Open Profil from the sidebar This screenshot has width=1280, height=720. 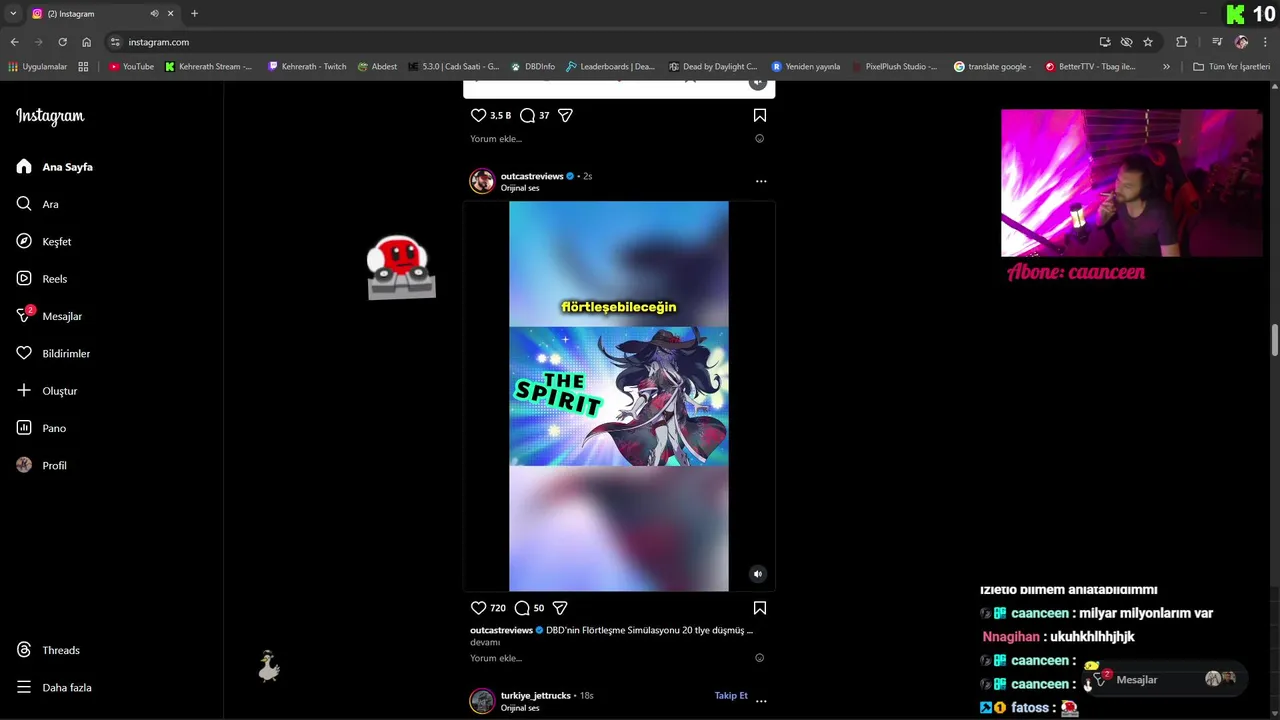click(42, 466)
